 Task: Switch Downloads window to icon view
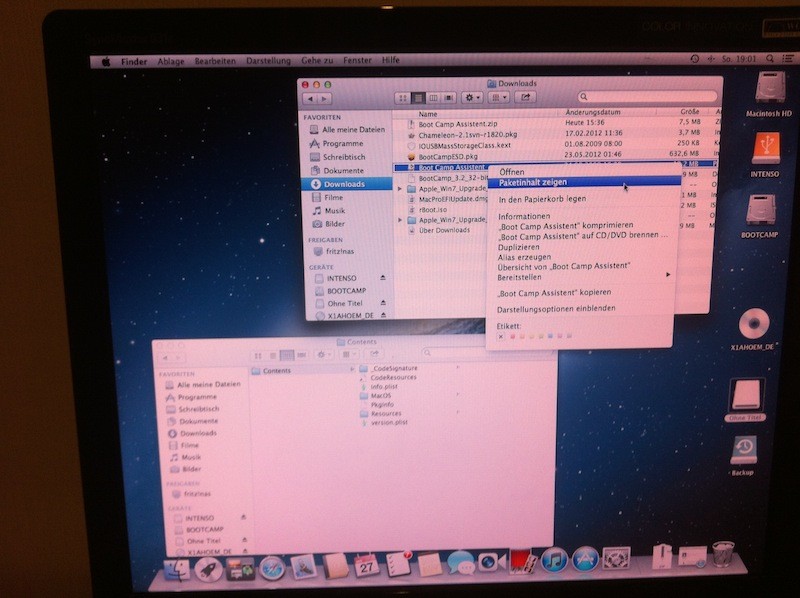403,98
